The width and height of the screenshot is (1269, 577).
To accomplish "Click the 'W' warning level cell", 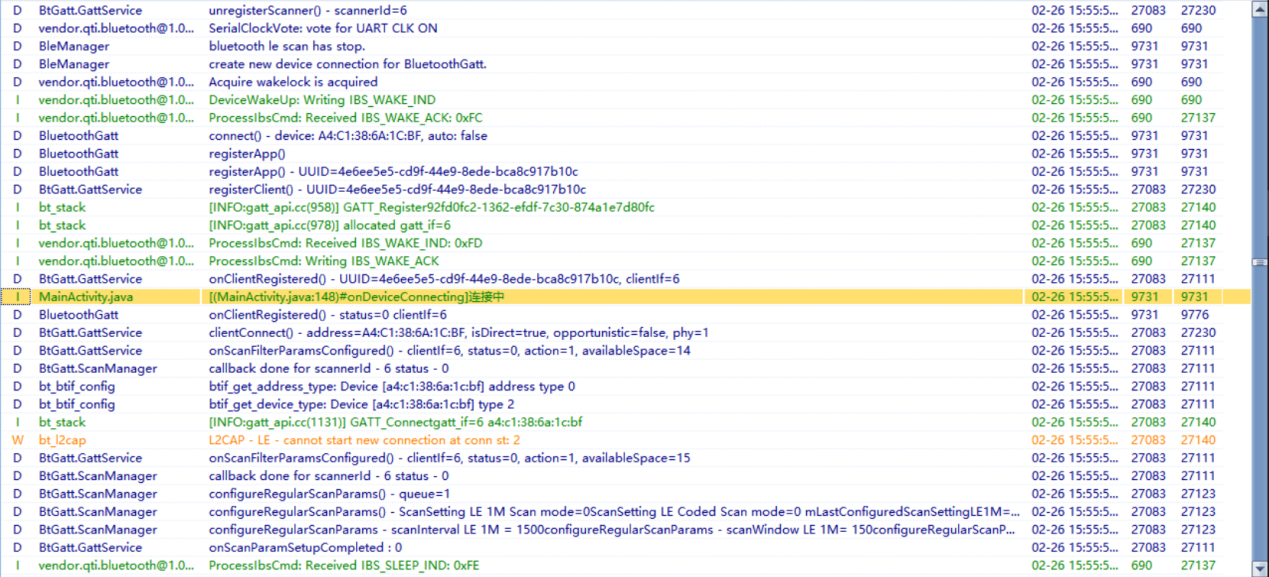I will click(x=16, y=441).
